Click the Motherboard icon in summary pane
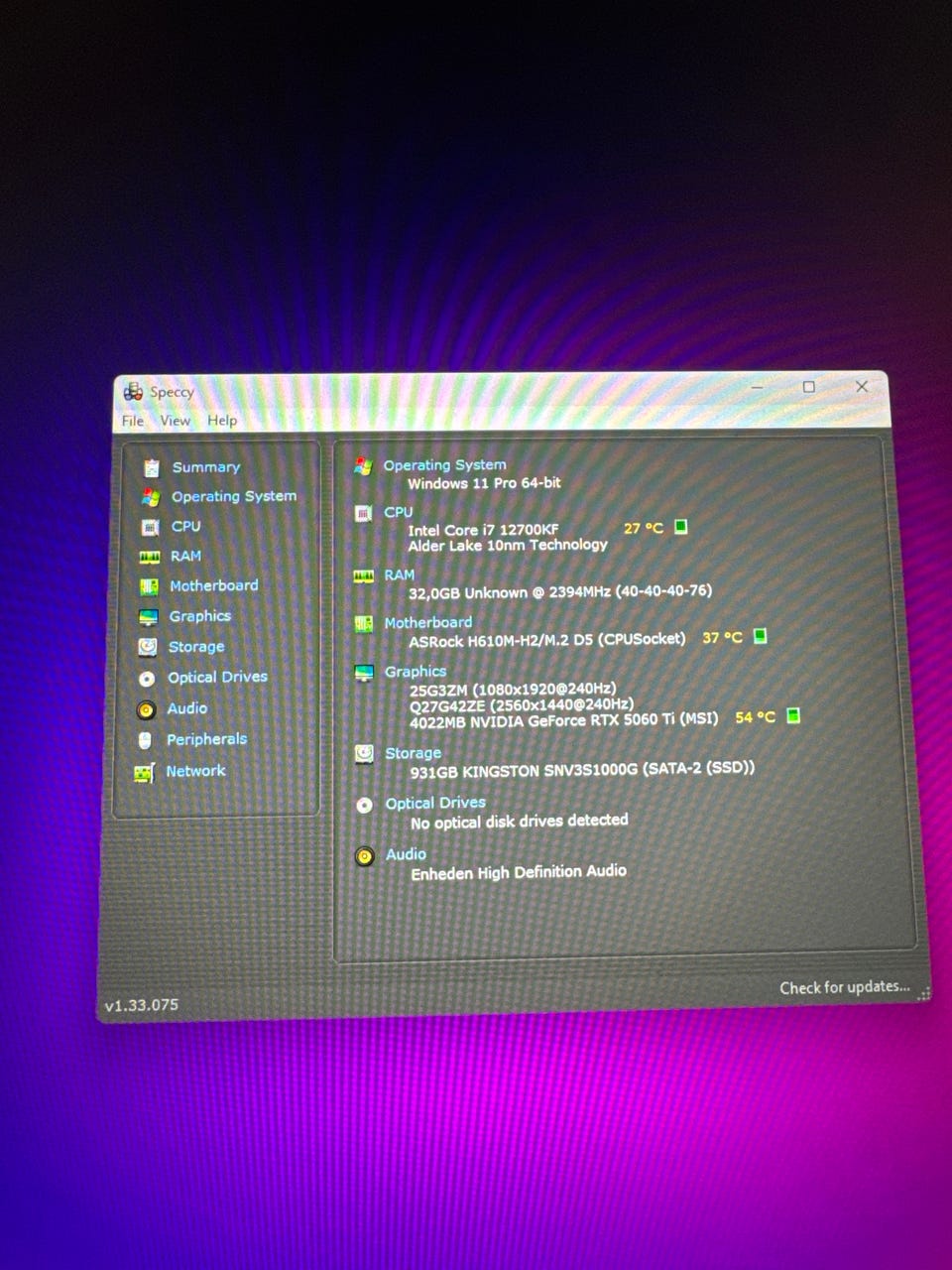Screen dimensions: 952x1270 click(364, 623)
